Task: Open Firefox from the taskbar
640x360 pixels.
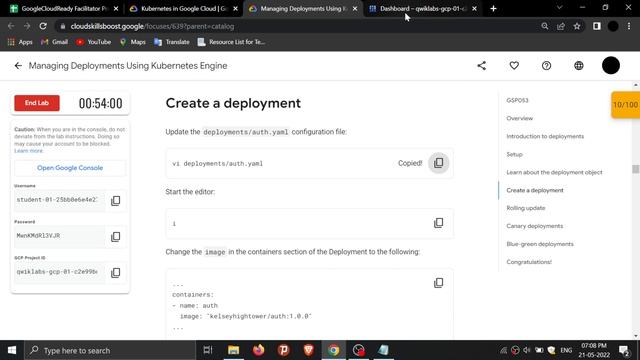Action: [x=258, y=350]
